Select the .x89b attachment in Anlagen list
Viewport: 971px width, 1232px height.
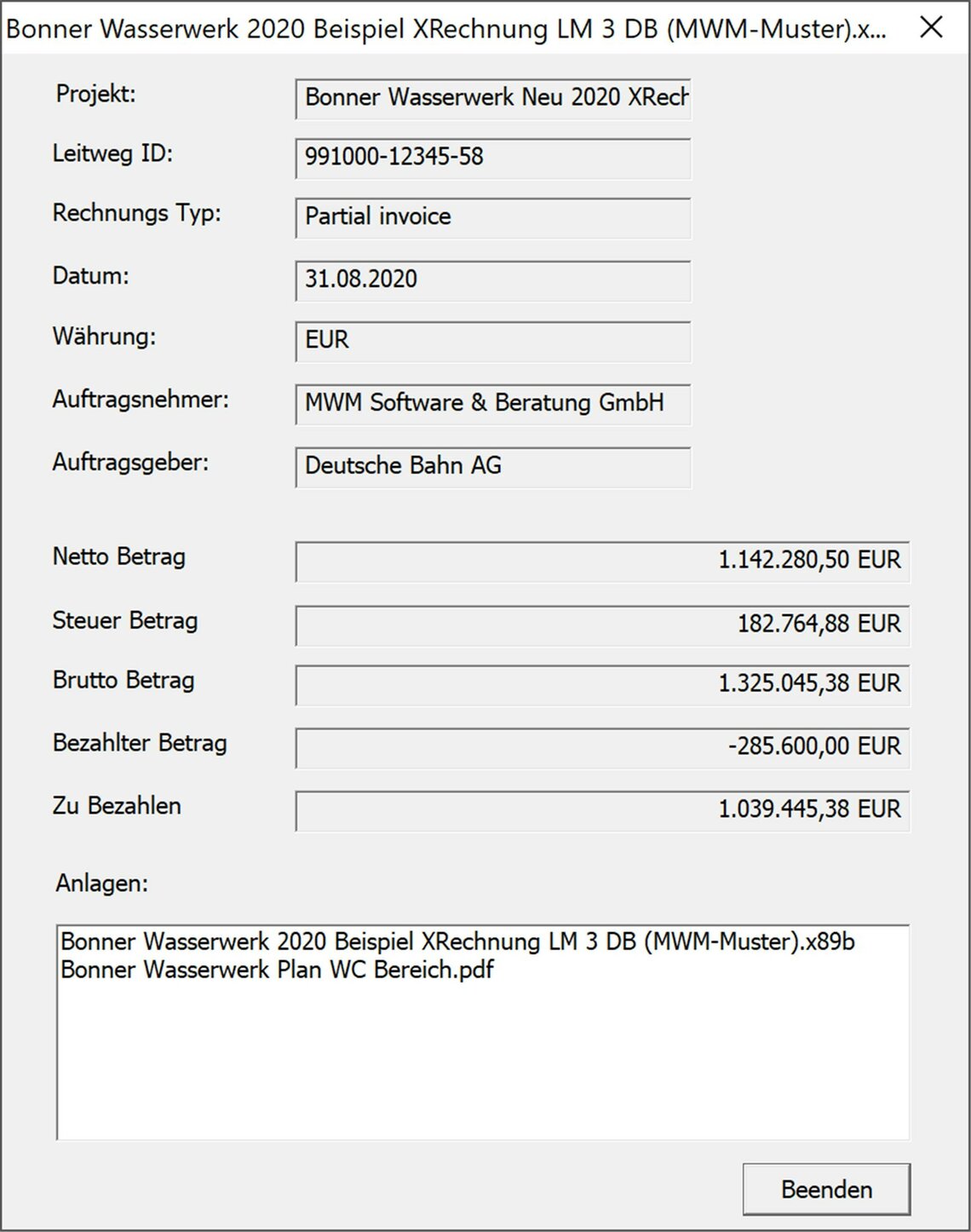(457, 941)
